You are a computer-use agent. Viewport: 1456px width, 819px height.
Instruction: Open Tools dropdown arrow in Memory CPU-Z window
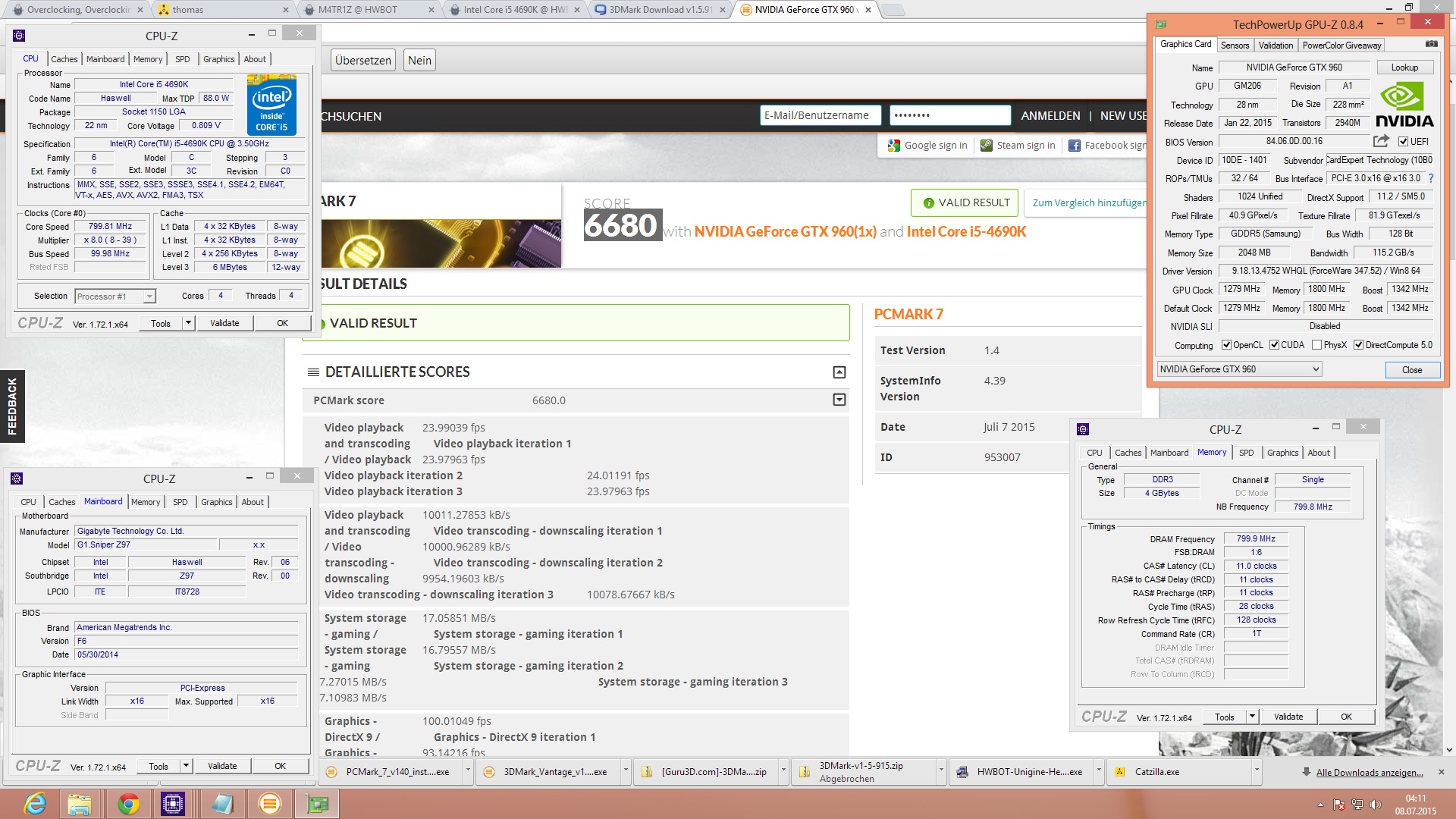(1252, 717)
